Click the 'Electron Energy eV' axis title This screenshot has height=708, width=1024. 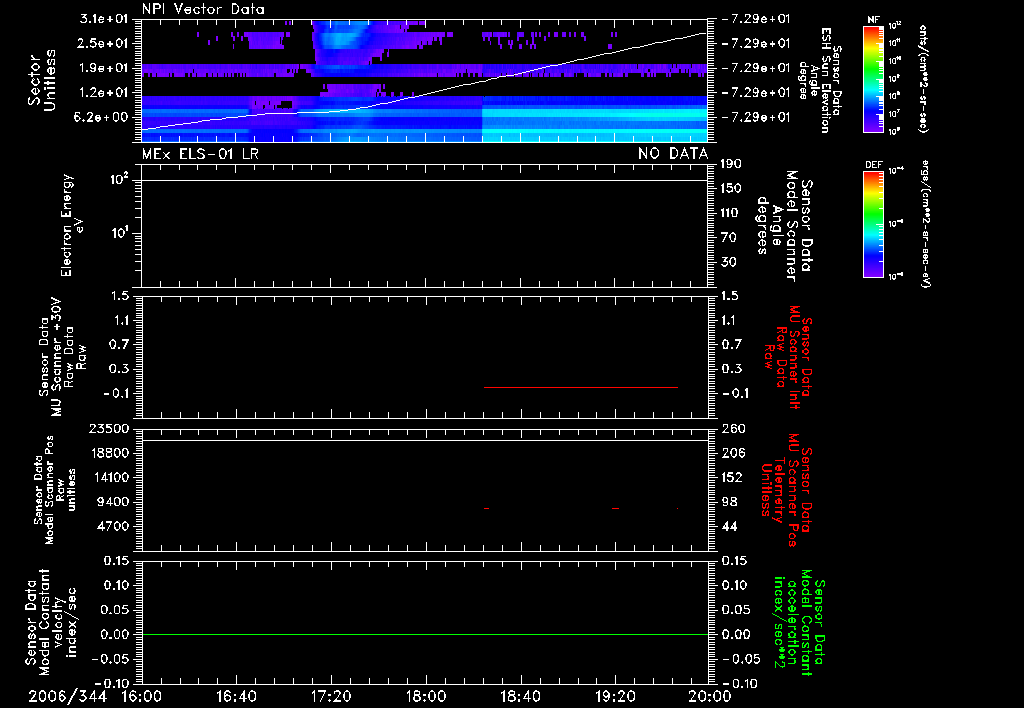pyautogui.click(x=72, y=225)
